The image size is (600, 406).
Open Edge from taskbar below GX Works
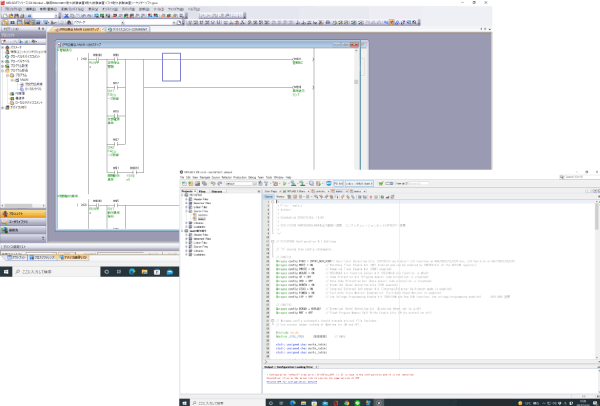(132, 272)
